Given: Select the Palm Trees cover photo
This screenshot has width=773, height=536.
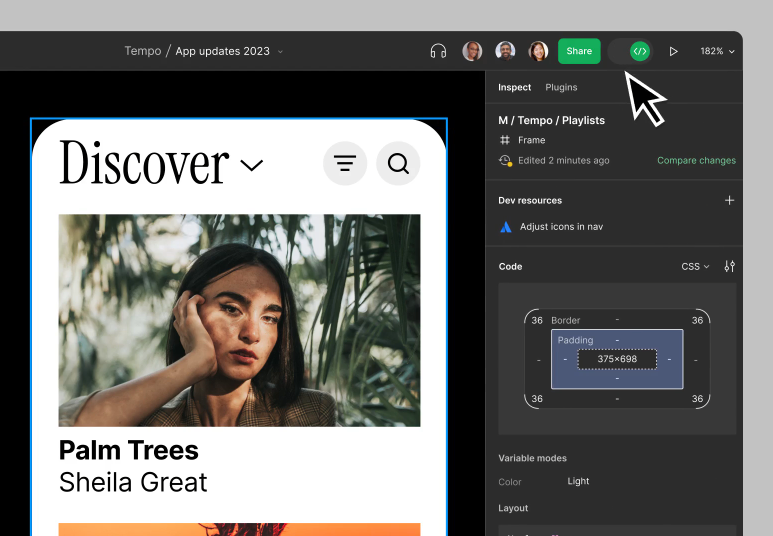Looking at the screenshot, I should [x=240, y=321].
